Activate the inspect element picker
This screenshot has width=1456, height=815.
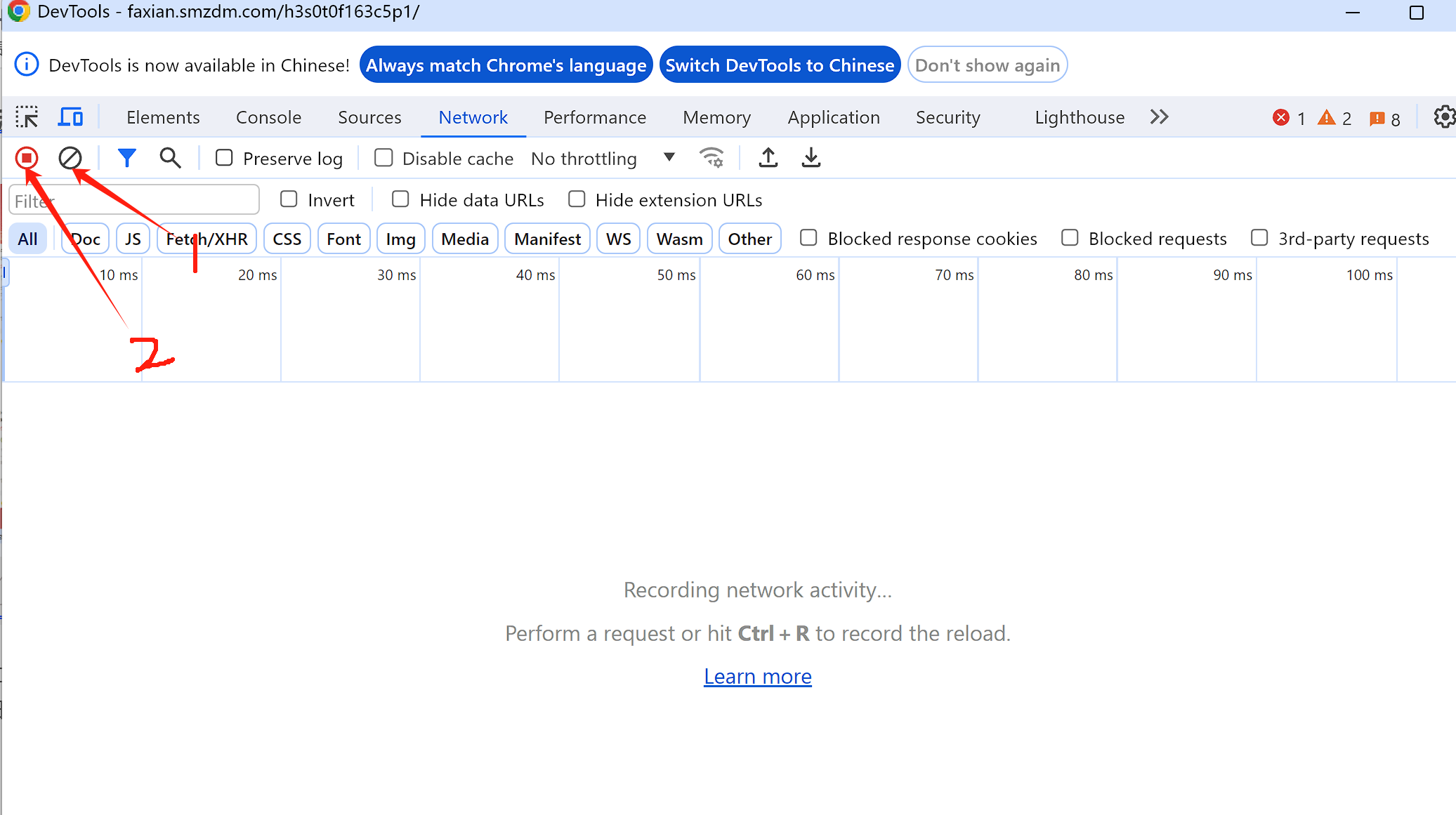[27, 117]
